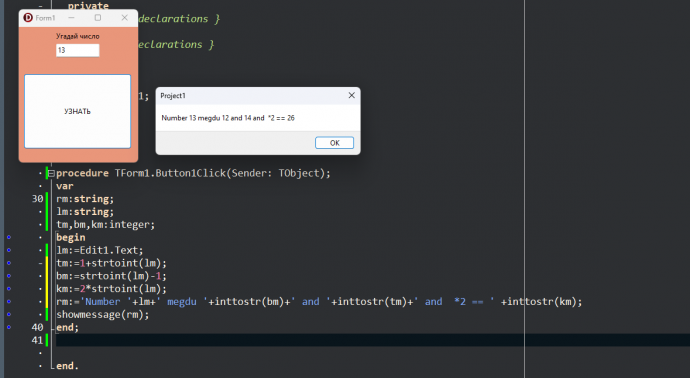The image size is (690, 378).
Task: Collapse the Button1Click procedure fold marker
Action: pos(51,173)
